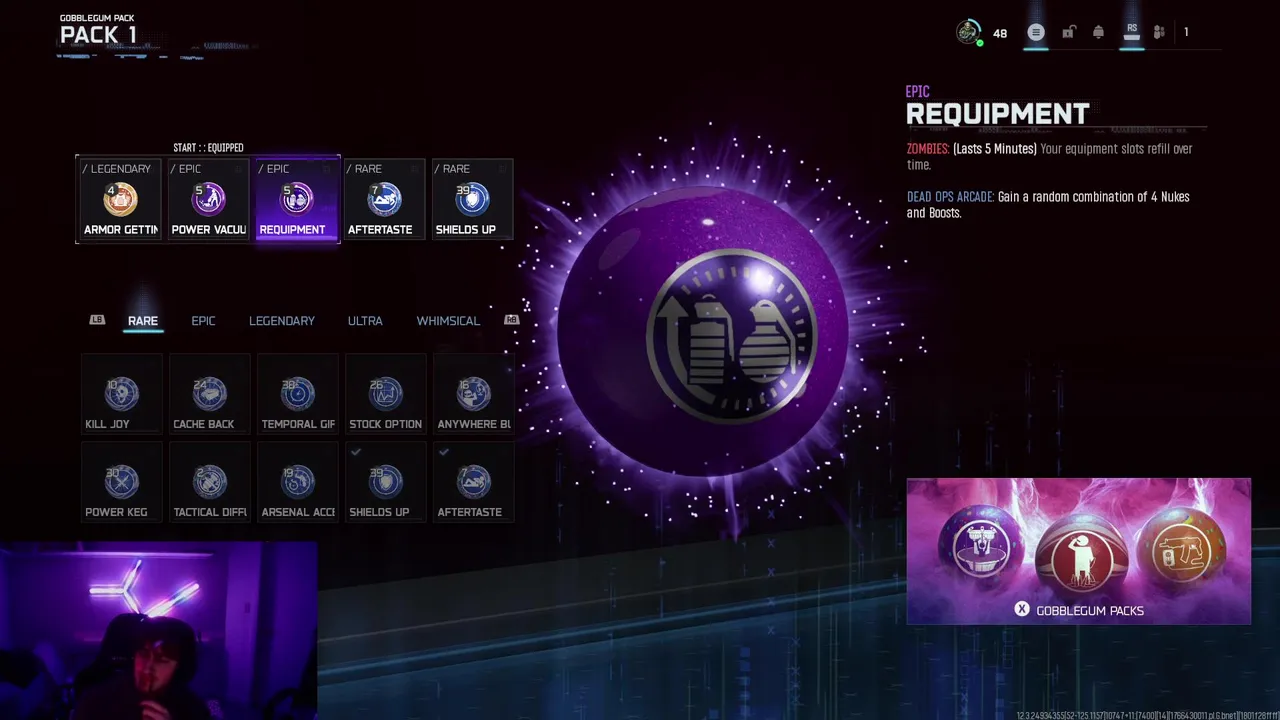The width and height of the screenshot is (1280, 720).
Task: Select the equipped Armor Getting legendary gobblegum
Action: [x=120, y=200]
